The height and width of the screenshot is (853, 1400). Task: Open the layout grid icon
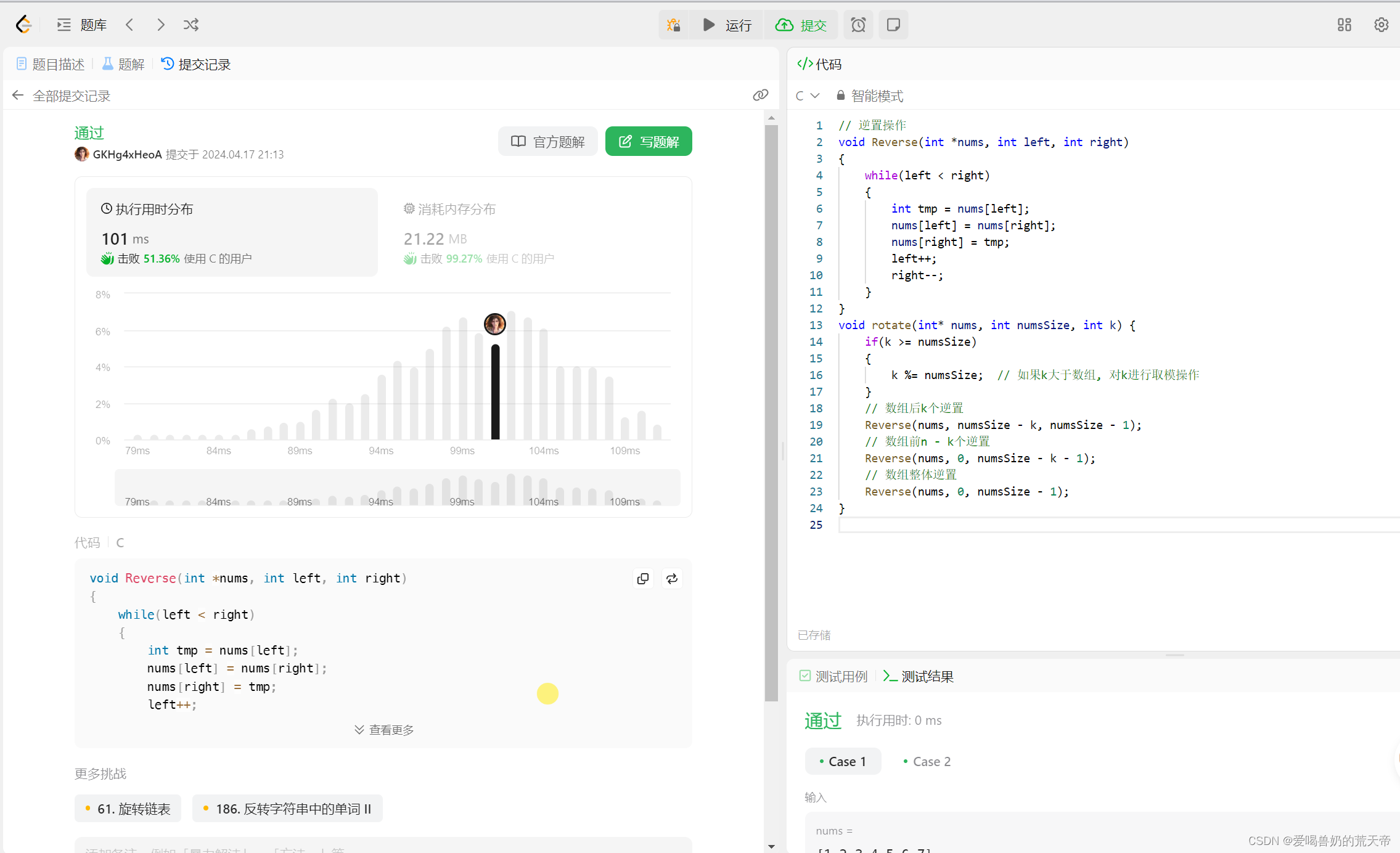point(1345,25)
